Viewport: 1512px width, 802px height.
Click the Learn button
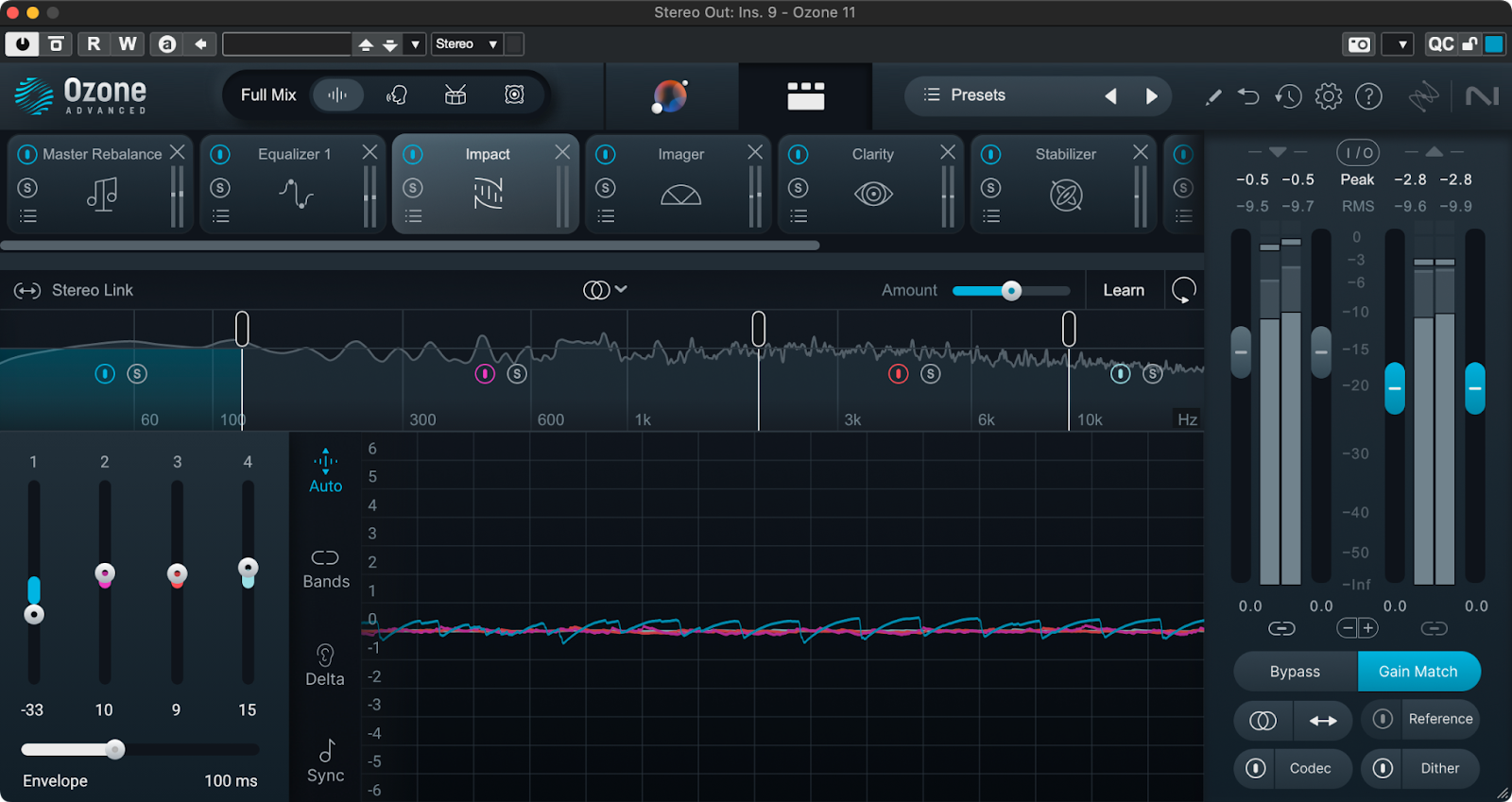(1124, 290)
